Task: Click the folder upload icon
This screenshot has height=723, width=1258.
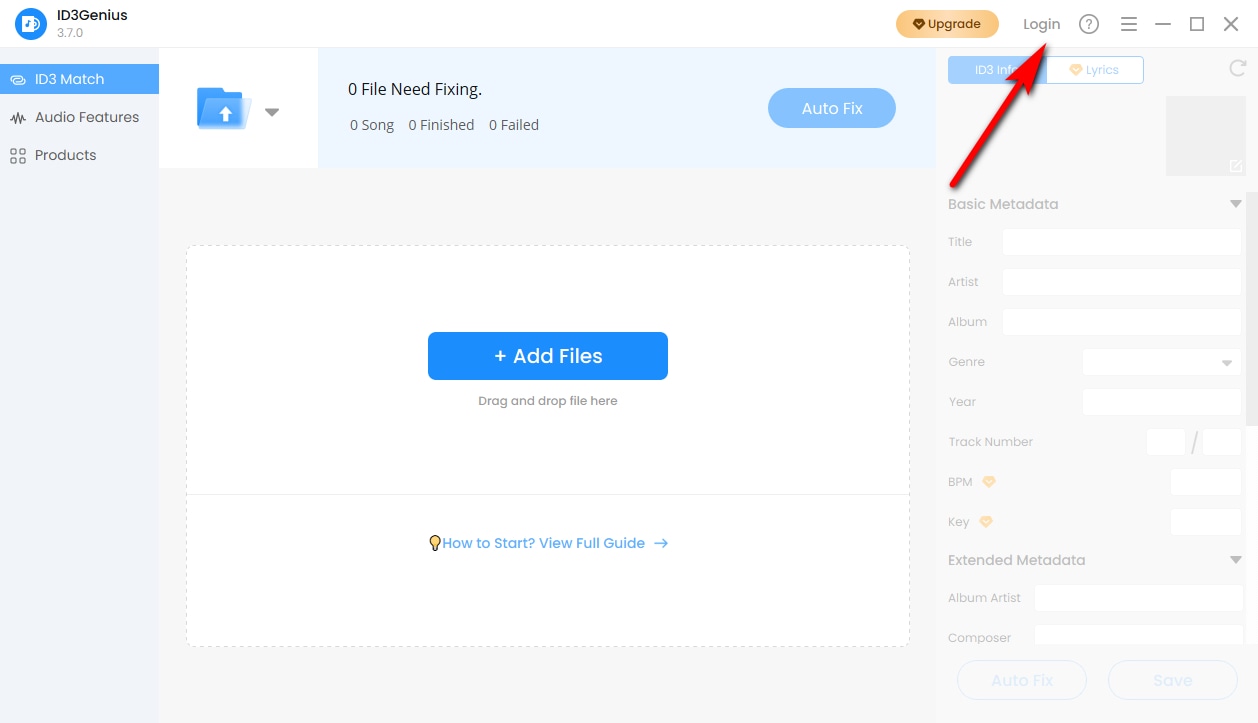Action: 225,108
